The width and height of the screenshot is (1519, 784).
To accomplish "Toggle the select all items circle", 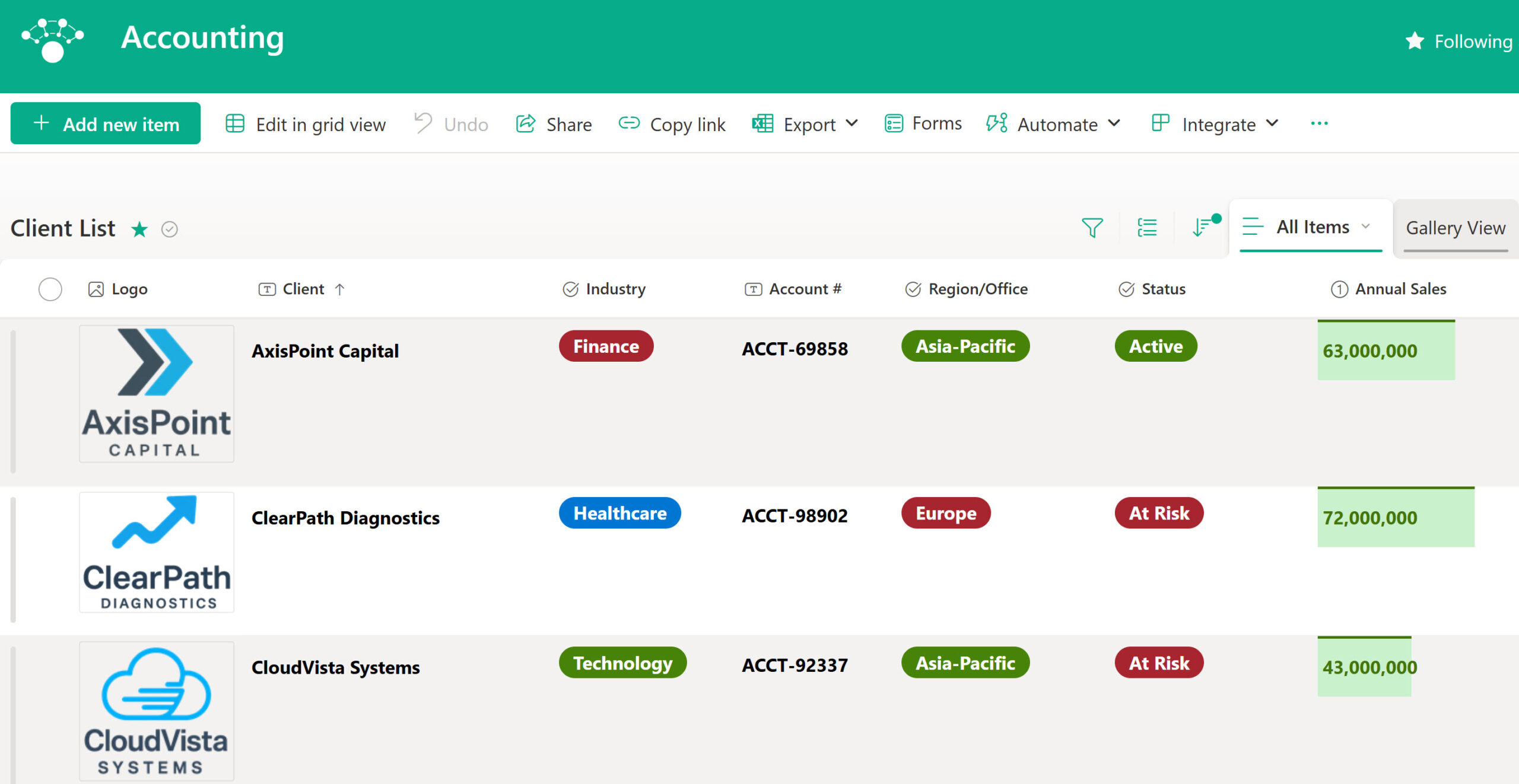I will (50, 289).
